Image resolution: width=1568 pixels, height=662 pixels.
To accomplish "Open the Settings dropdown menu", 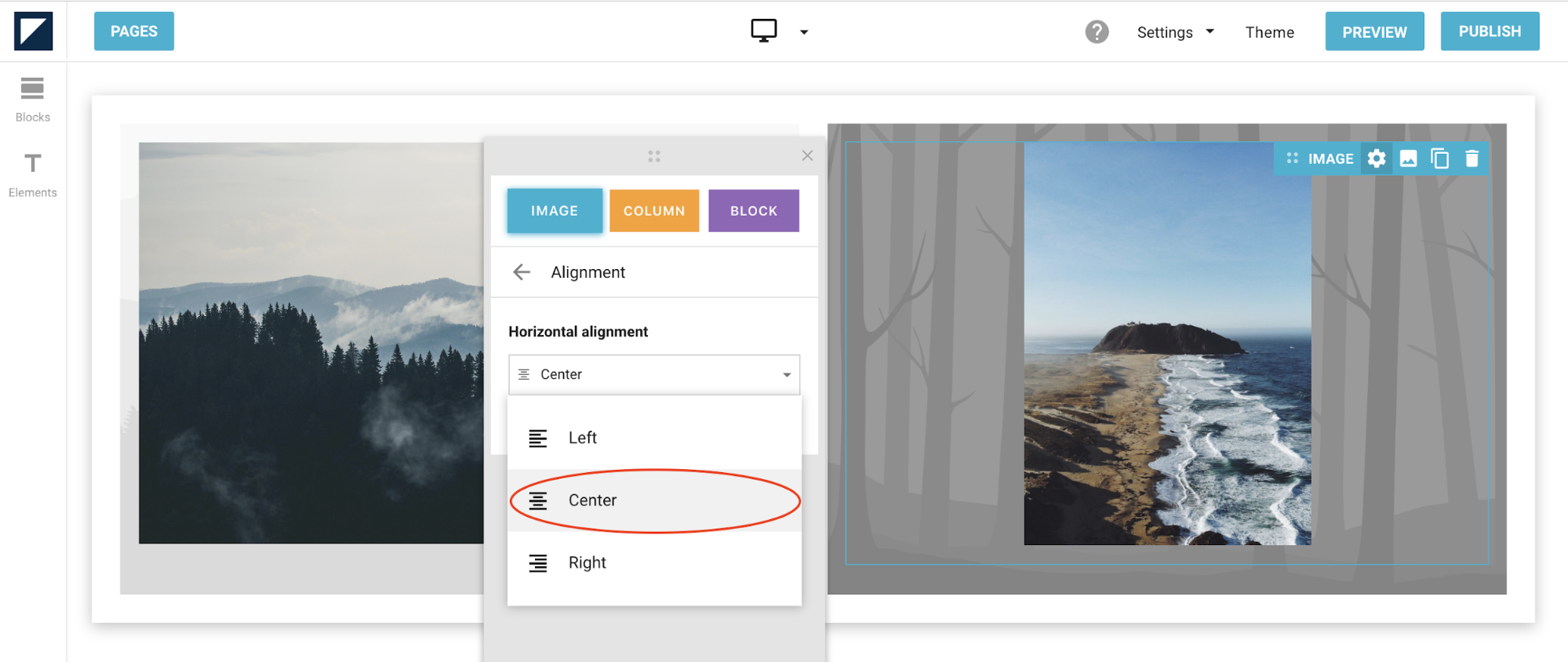I will 1174,32.
